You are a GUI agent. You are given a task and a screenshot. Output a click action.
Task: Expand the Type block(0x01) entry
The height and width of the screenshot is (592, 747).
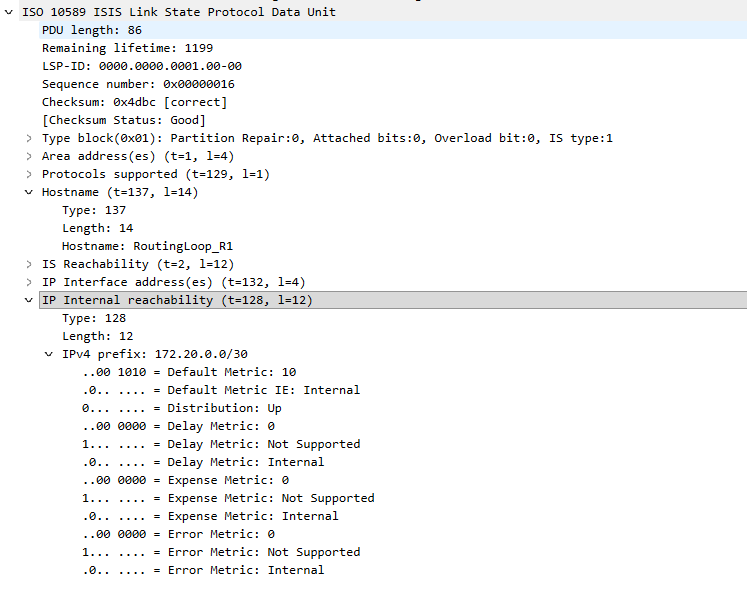coord(29,138)
